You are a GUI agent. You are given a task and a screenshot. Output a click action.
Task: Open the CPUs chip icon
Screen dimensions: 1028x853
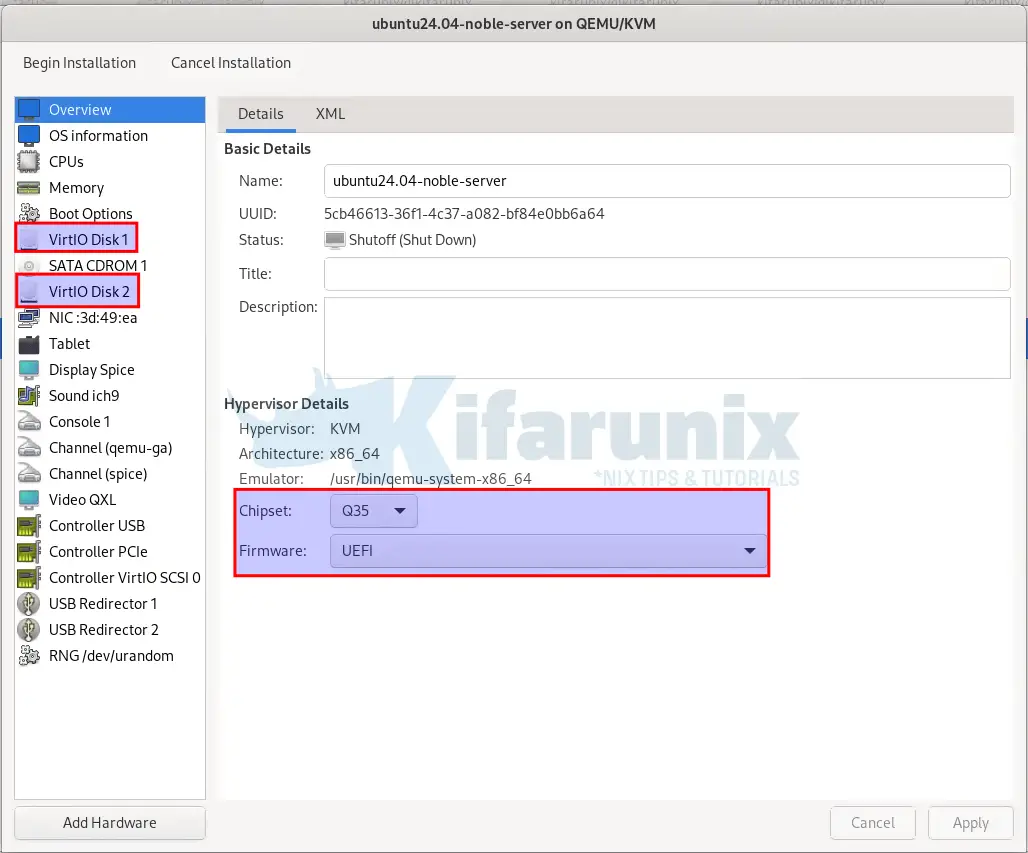[29, 161]
